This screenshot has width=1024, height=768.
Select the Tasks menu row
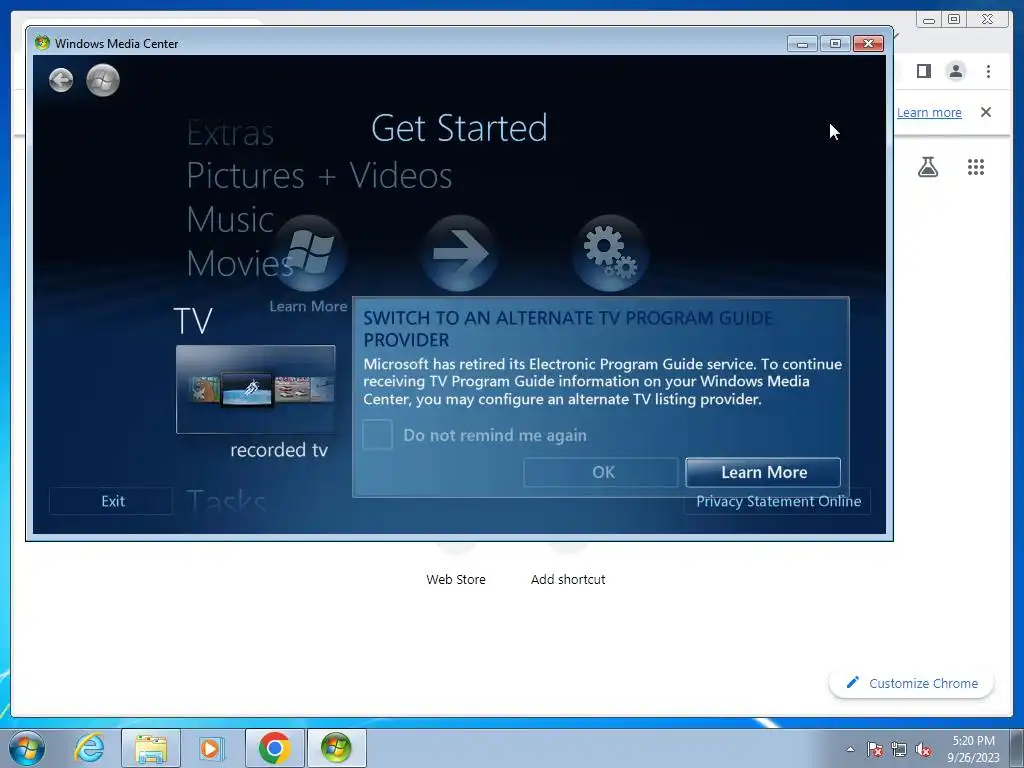tap(226, 502)
